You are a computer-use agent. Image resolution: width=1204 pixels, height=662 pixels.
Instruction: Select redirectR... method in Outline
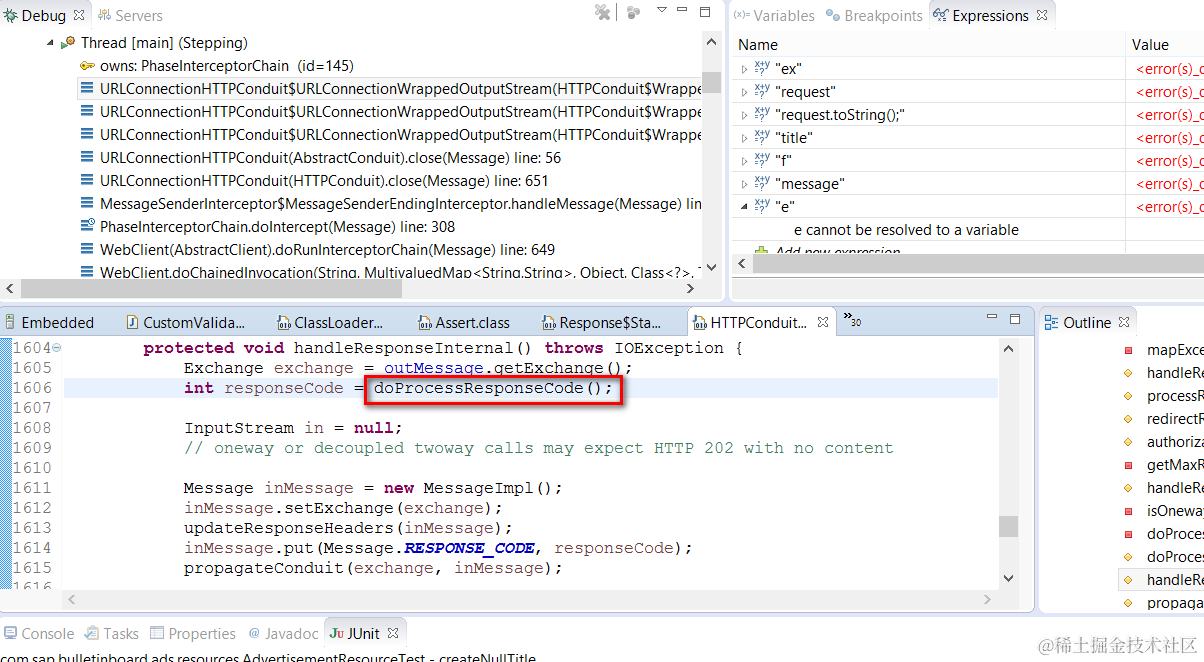(1174, 419)
